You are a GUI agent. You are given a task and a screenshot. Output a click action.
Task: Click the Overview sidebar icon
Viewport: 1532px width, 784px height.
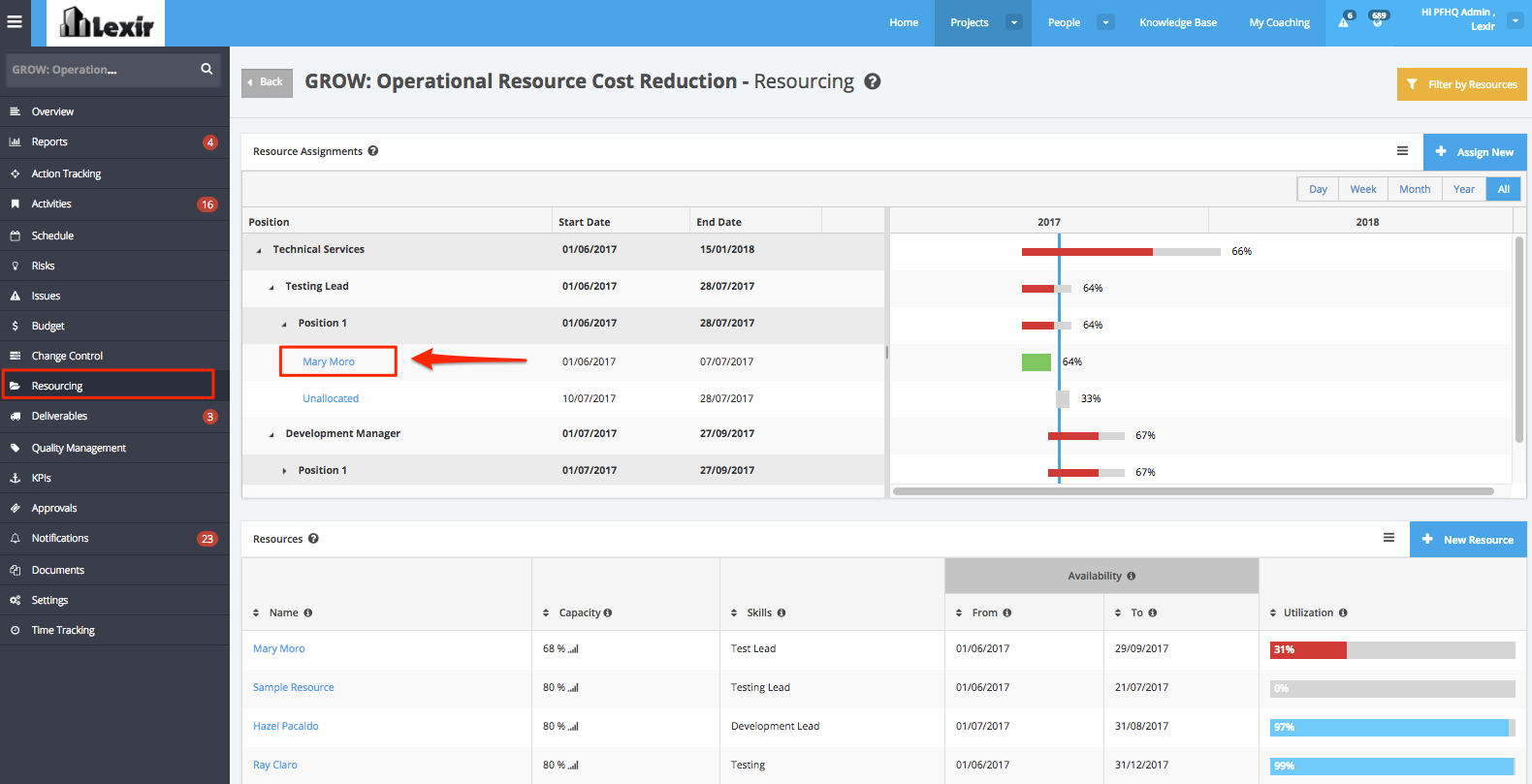point(15,111)
